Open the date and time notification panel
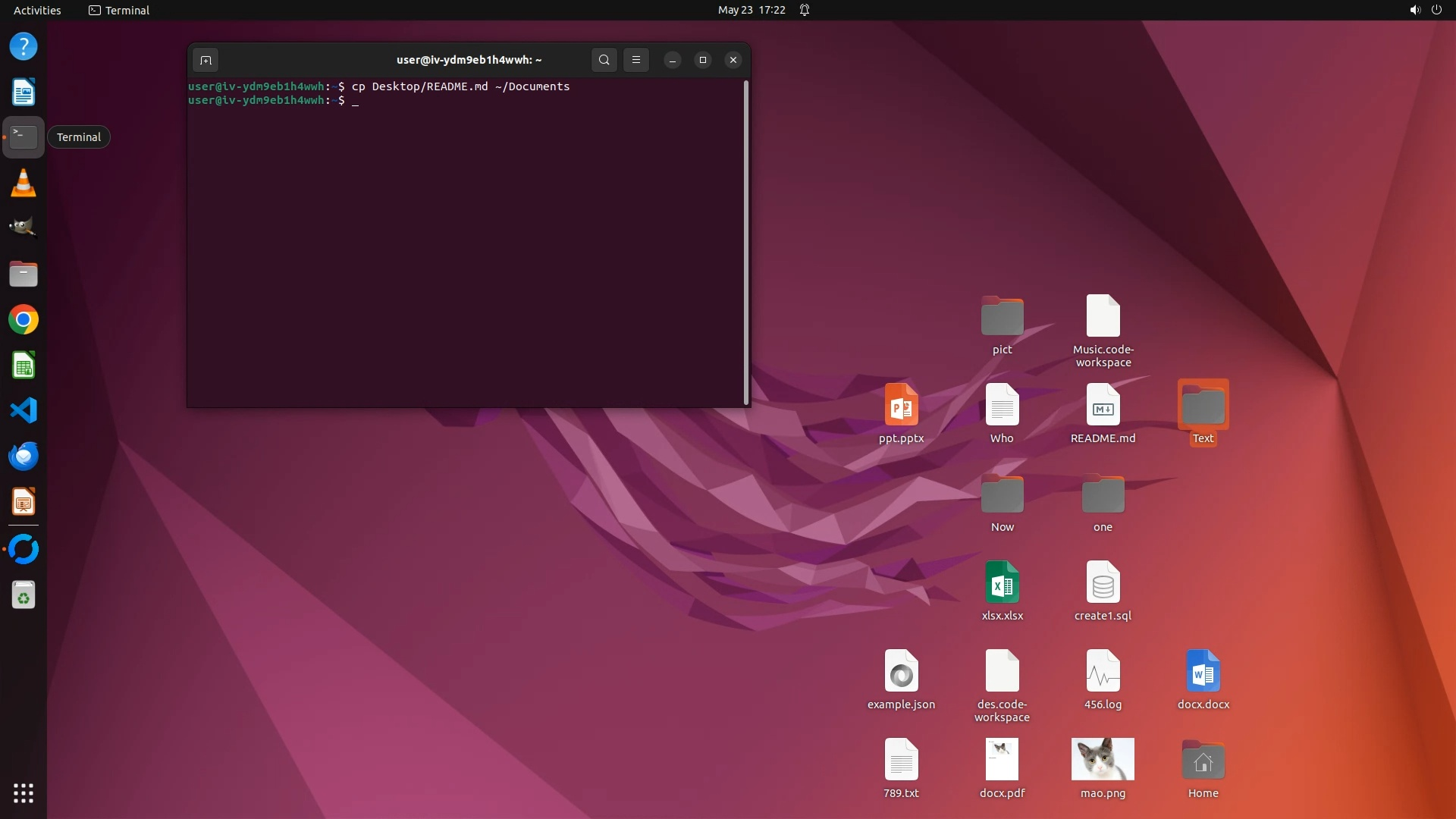1456x819 pixels. tap(751, 10)
